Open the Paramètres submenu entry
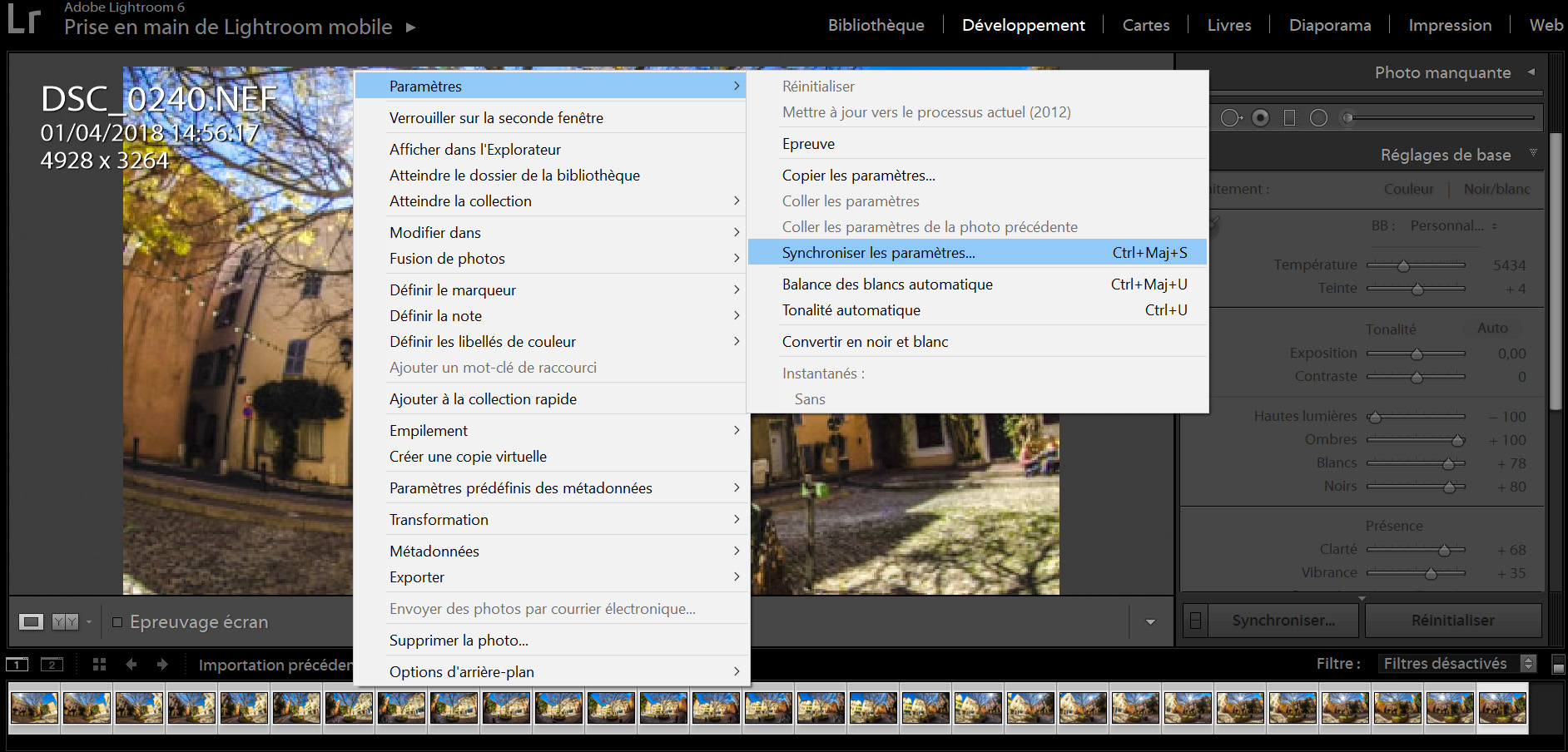This screenshot has width=1568, height=752. point(550,87)
